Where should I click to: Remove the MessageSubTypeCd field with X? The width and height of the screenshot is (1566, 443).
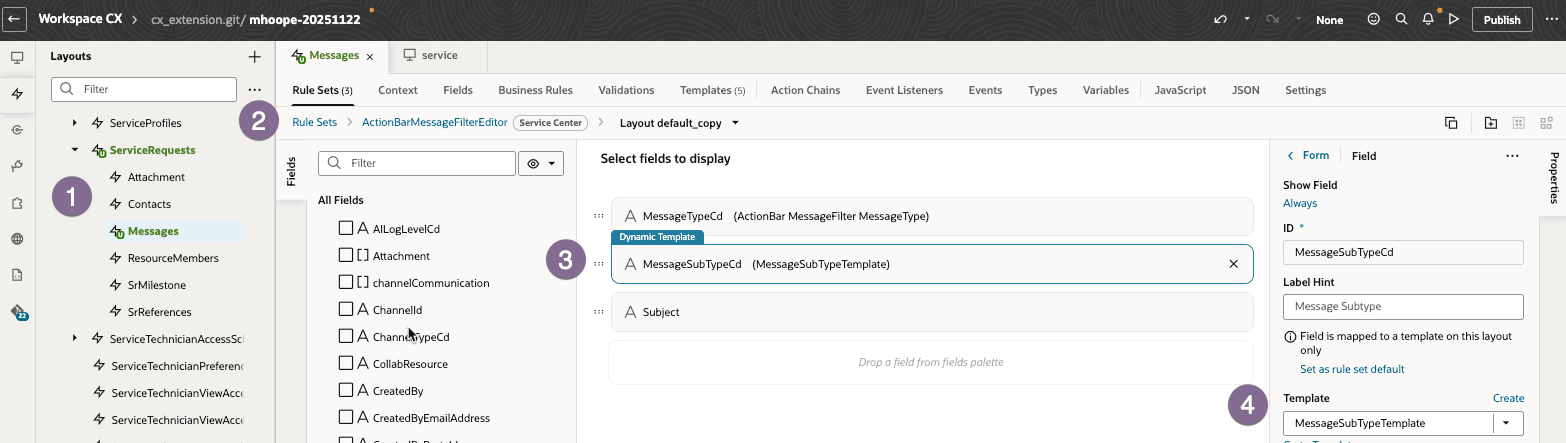click(x=1233, y=264)
